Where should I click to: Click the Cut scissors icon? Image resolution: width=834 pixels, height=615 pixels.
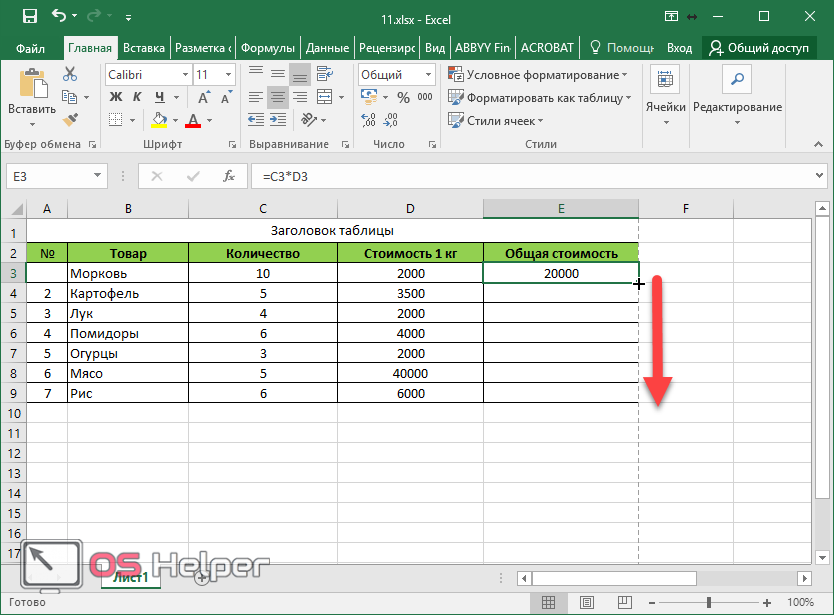coord(70,74)
